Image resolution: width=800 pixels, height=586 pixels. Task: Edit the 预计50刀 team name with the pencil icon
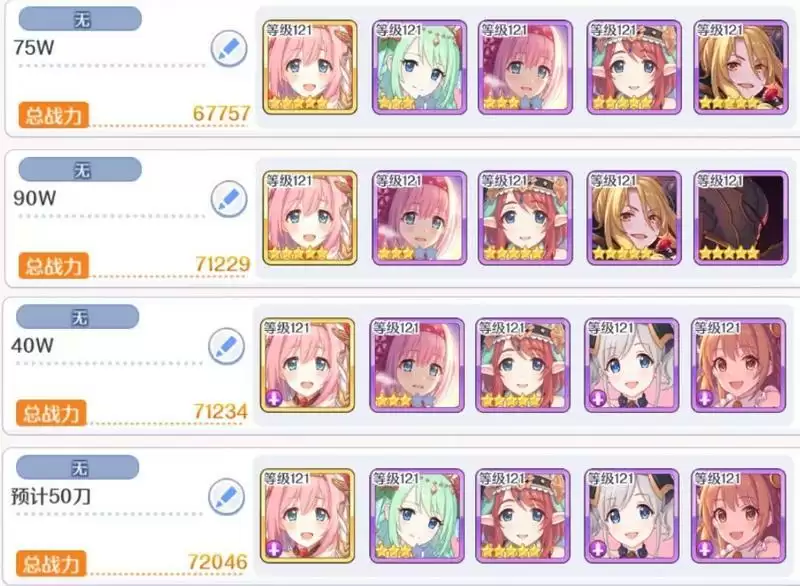227,497
